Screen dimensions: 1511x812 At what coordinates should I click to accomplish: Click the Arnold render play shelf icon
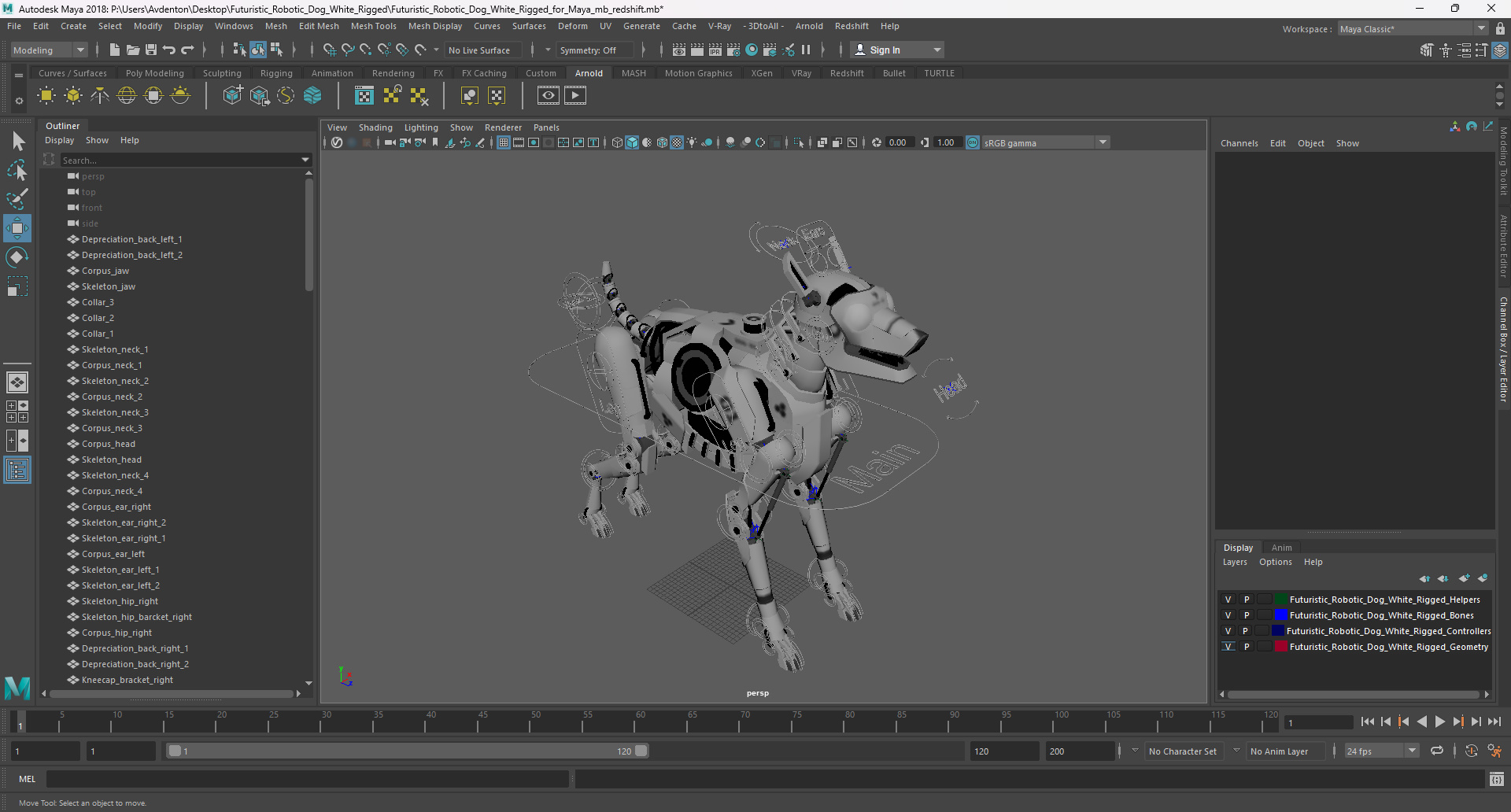[x=575, y=96]
